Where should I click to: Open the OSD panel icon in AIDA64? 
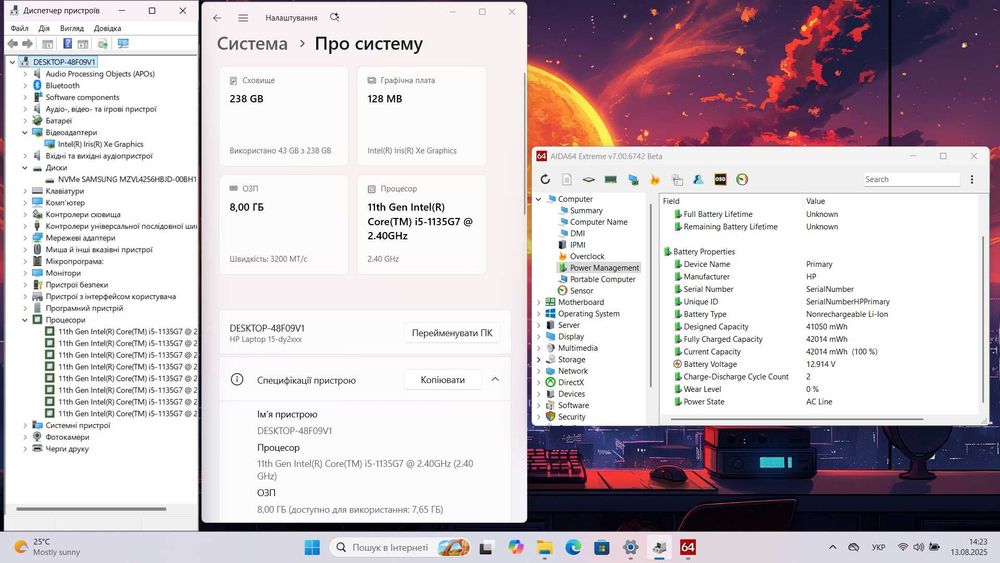click(x=720, y=180)
